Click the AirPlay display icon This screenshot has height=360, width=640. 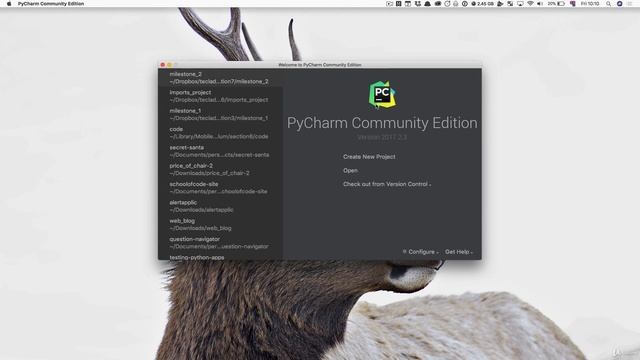click(x=520, y=4)
